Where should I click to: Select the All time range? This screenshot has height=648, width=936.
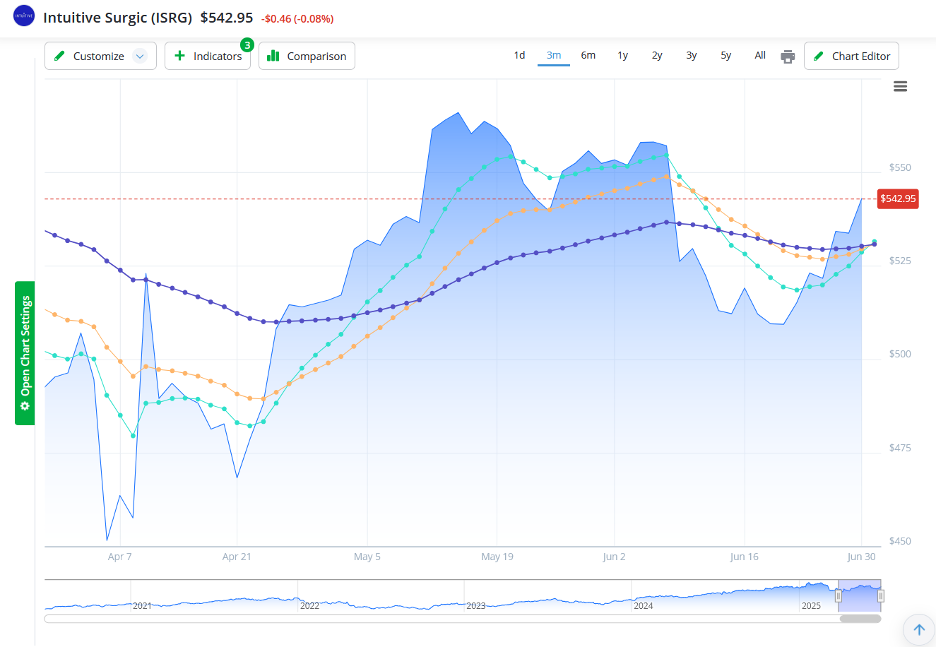pyautogui.click(x=760, y=55)
